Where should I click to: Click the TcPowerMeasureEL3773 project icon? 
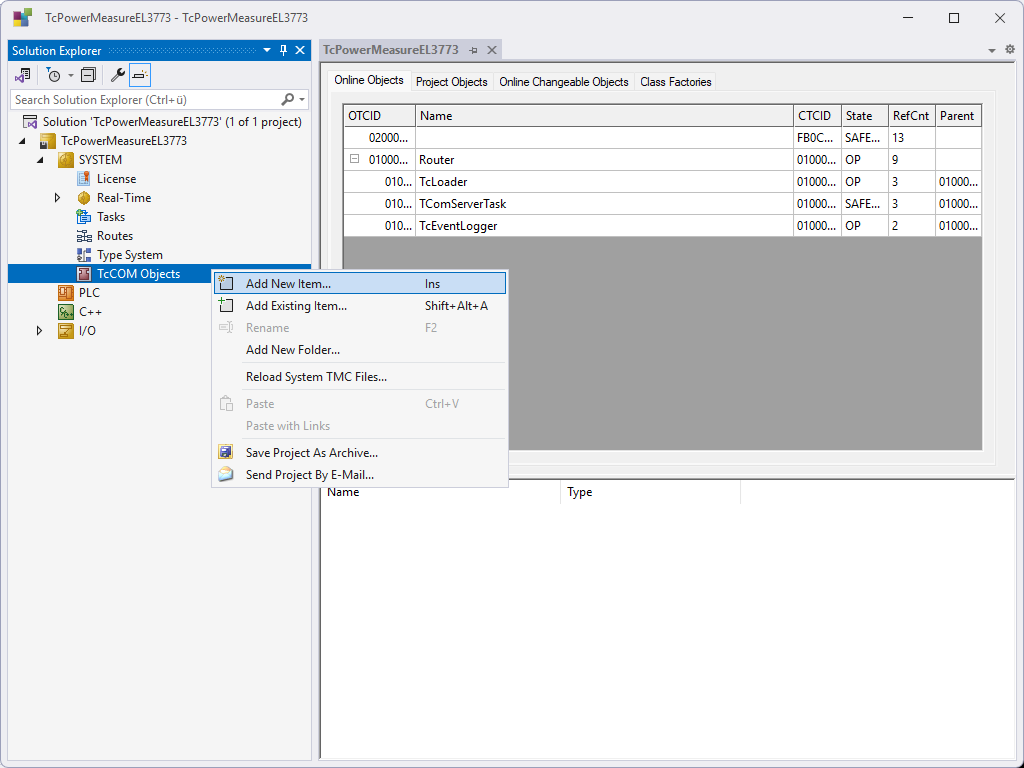click(47, 141)
